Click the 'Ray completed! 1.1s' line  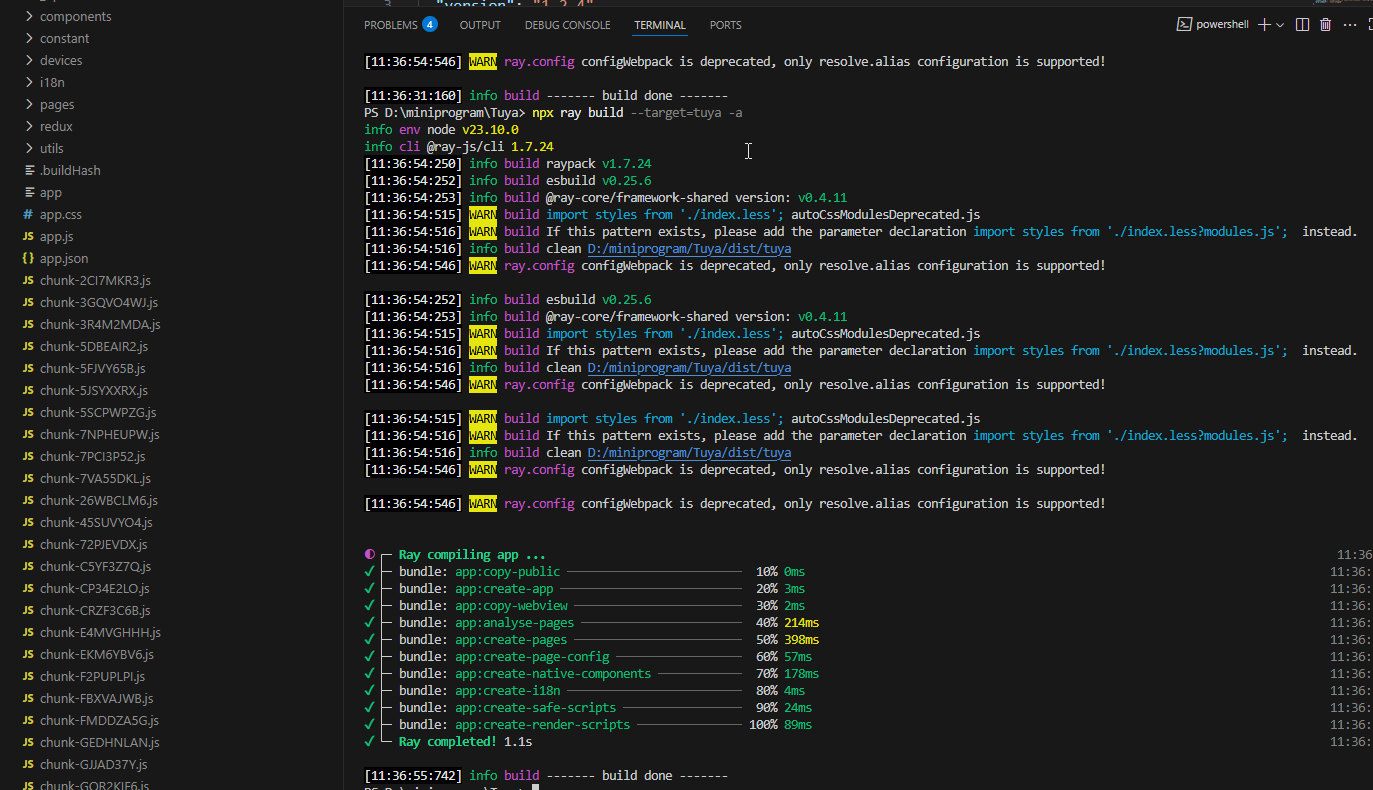(x=465, y=741)
